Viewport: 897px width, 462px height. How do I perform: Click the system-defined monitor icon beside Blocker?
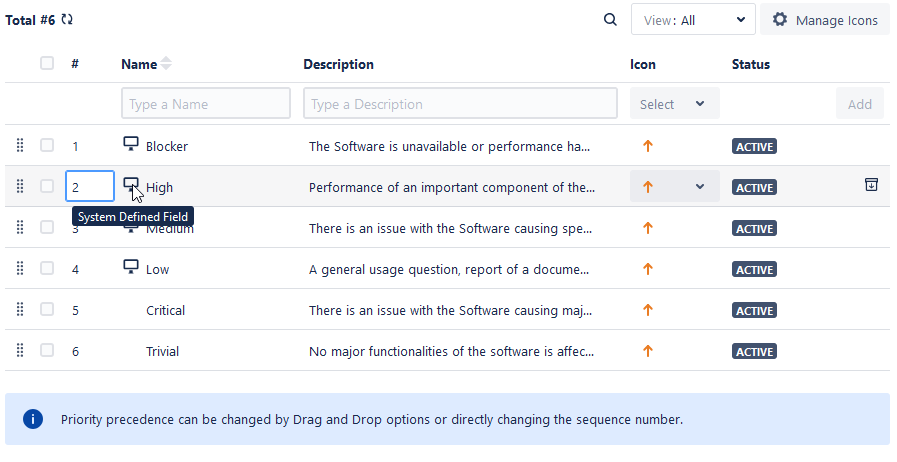(x=130, y=144)
